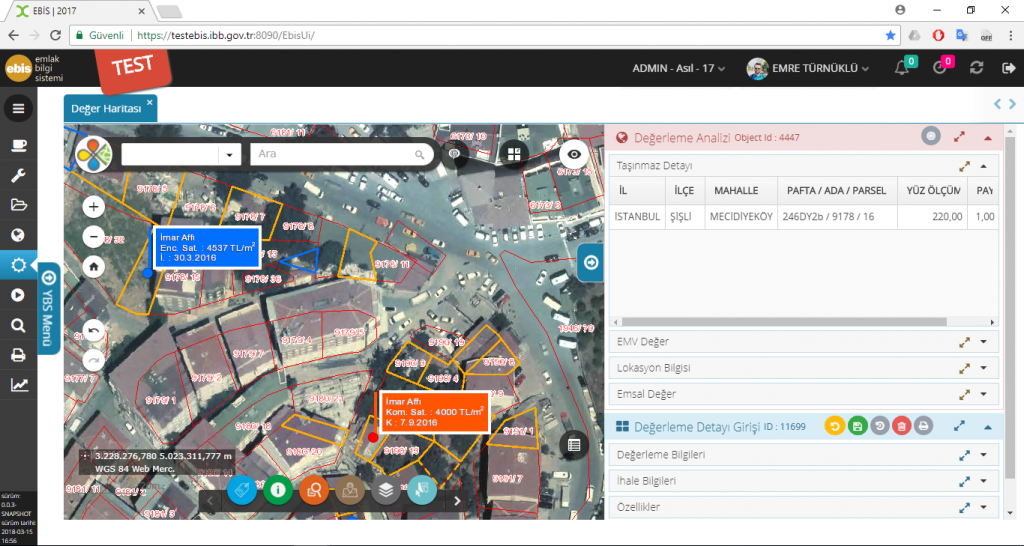Screen dimensions: 1024x546
Task: Open the folder icon in the sidebar
Action: pos(18,205)
